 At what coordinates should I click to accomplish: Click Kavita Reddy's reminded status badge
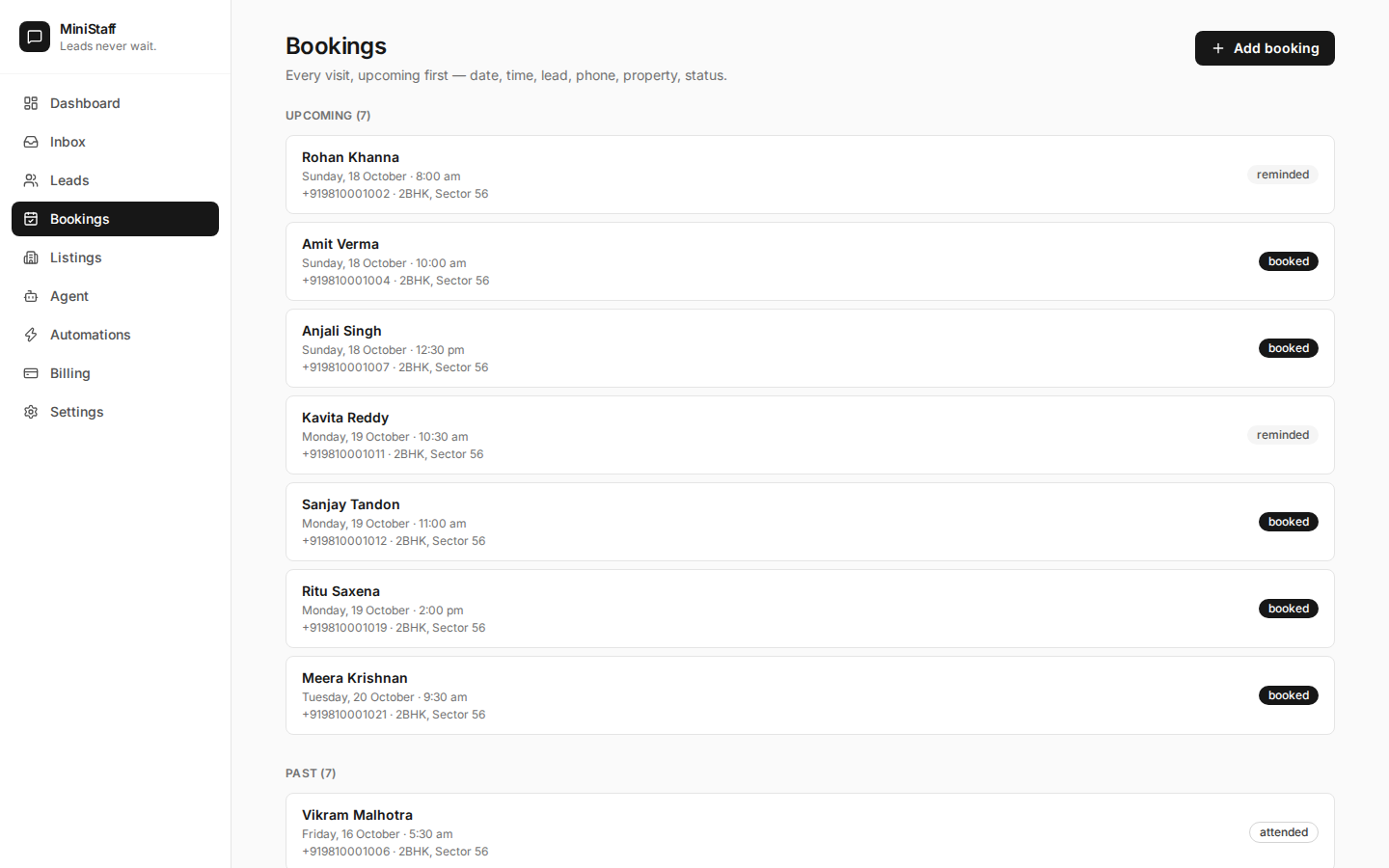(x=1283, y=435)
